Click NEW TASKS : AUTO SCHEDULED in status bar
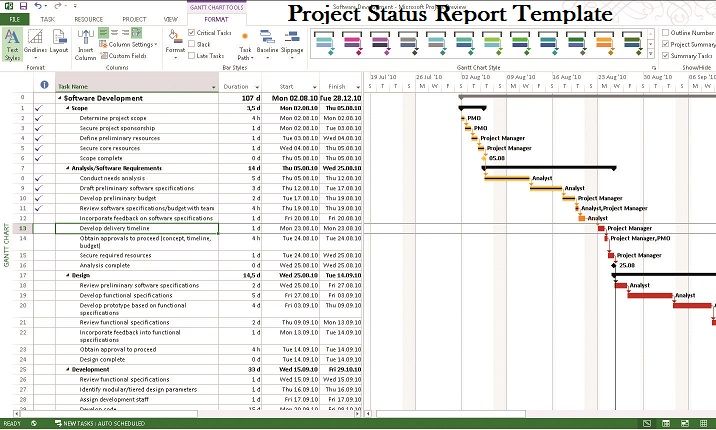The width and height of the screenshot is (716, 430). tap(100, 424)
